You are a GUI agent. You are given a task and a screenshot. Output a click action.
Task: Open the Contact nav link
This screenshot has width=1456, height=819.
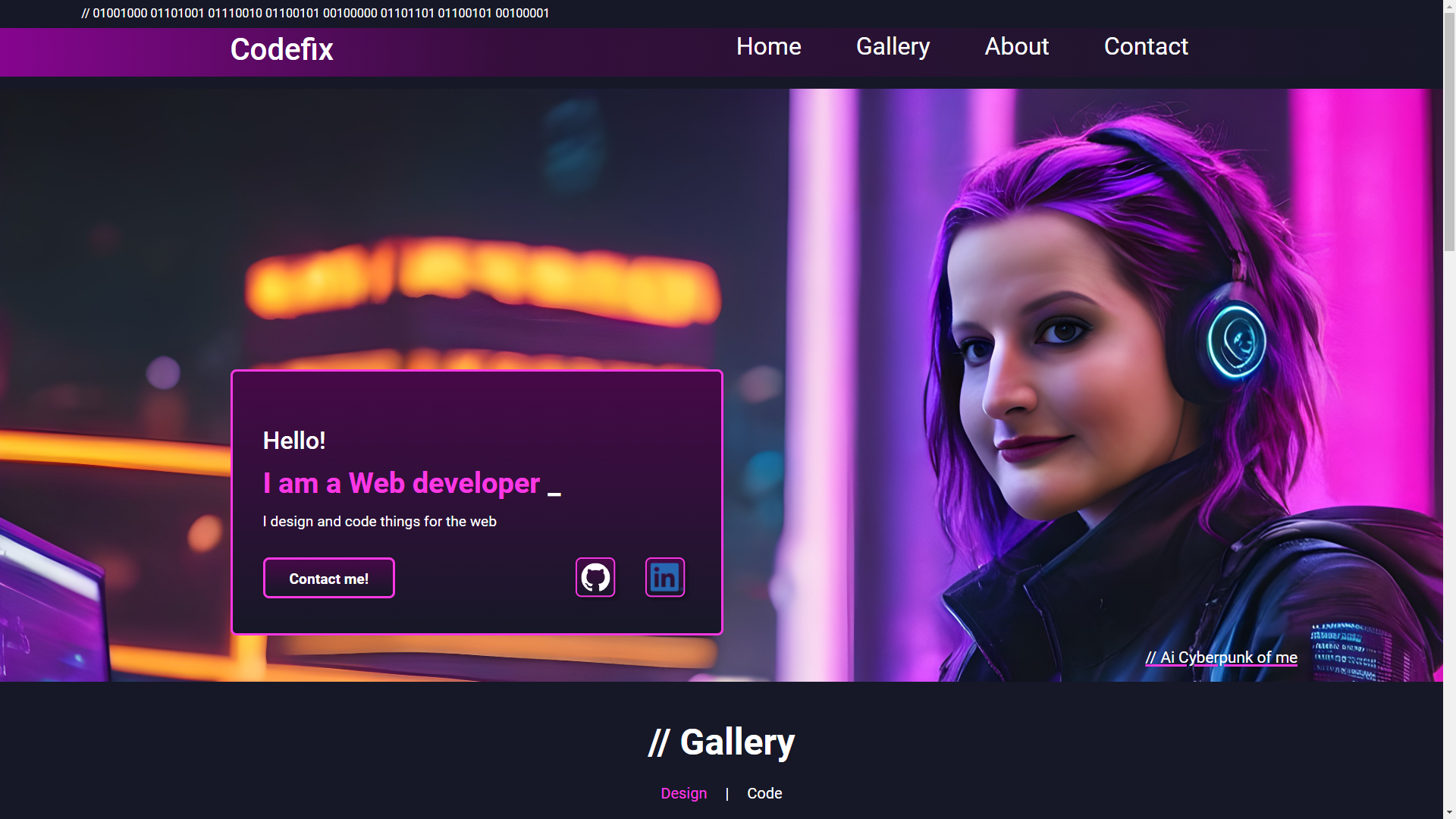click(1145, 46)
